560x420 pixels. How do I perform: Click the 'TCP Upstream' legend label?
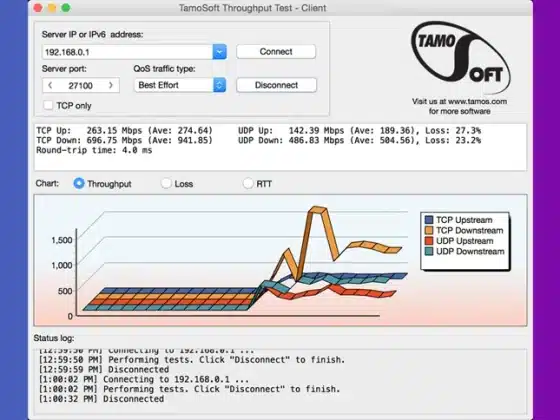(x=464, y=220)
